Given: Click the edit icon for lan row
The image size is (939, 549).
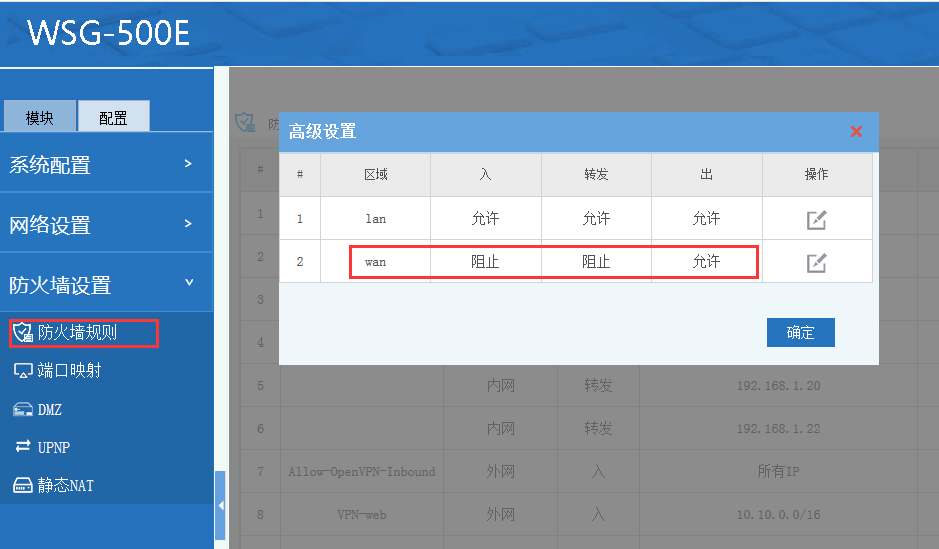Looking at the screenshot, I should (x=816, y=220).
